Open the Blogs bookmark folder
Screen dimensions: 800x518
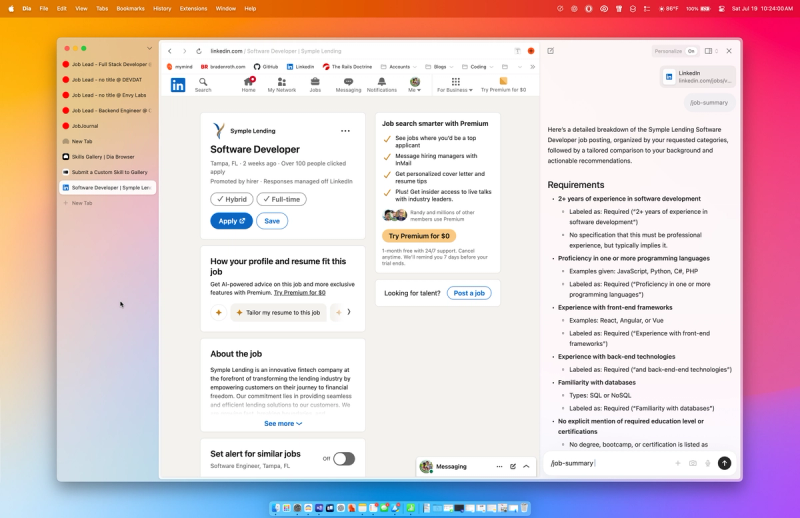(x=439, y=67)
